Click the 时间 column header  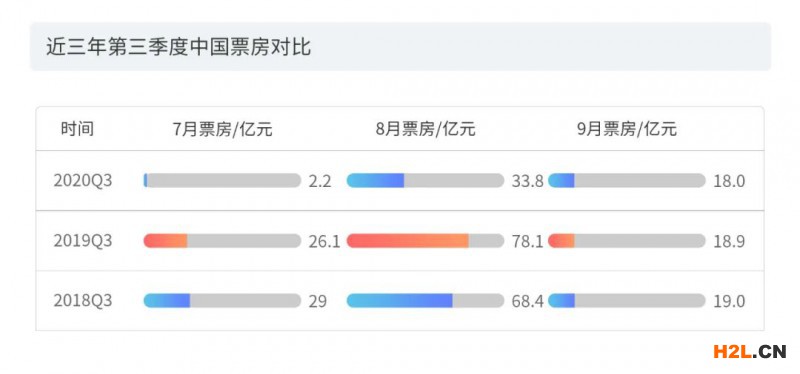[77, 129]
